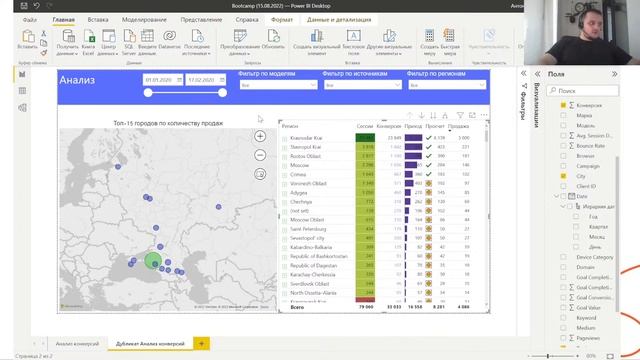This screenshot has height=360, width=640.
Task: Switch to the Справка ribbon tab
Action: pos(247,20)
